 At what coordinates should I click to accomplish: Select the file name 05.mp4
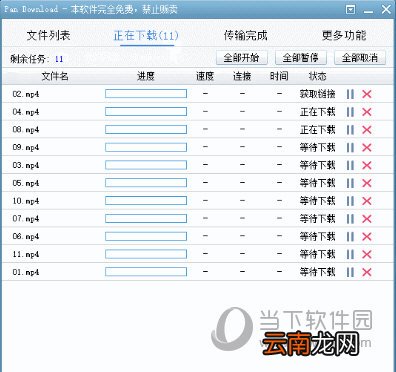(26, 183)
